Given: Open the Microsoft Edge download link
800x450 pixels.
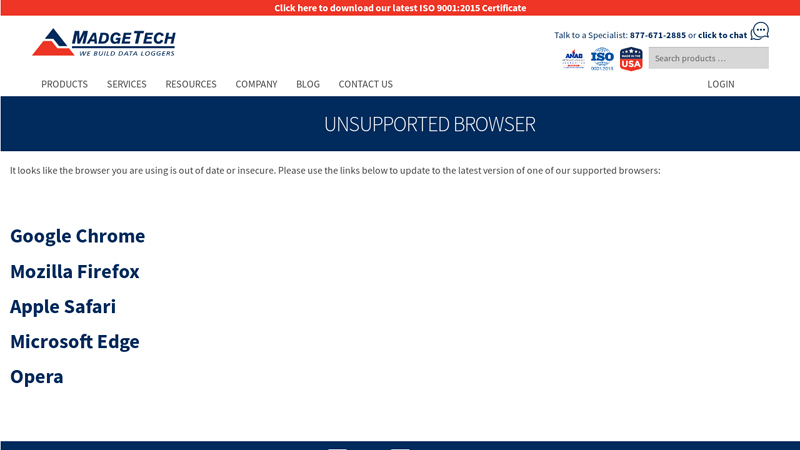Looking at the screenshot, I should coord(74,341).
